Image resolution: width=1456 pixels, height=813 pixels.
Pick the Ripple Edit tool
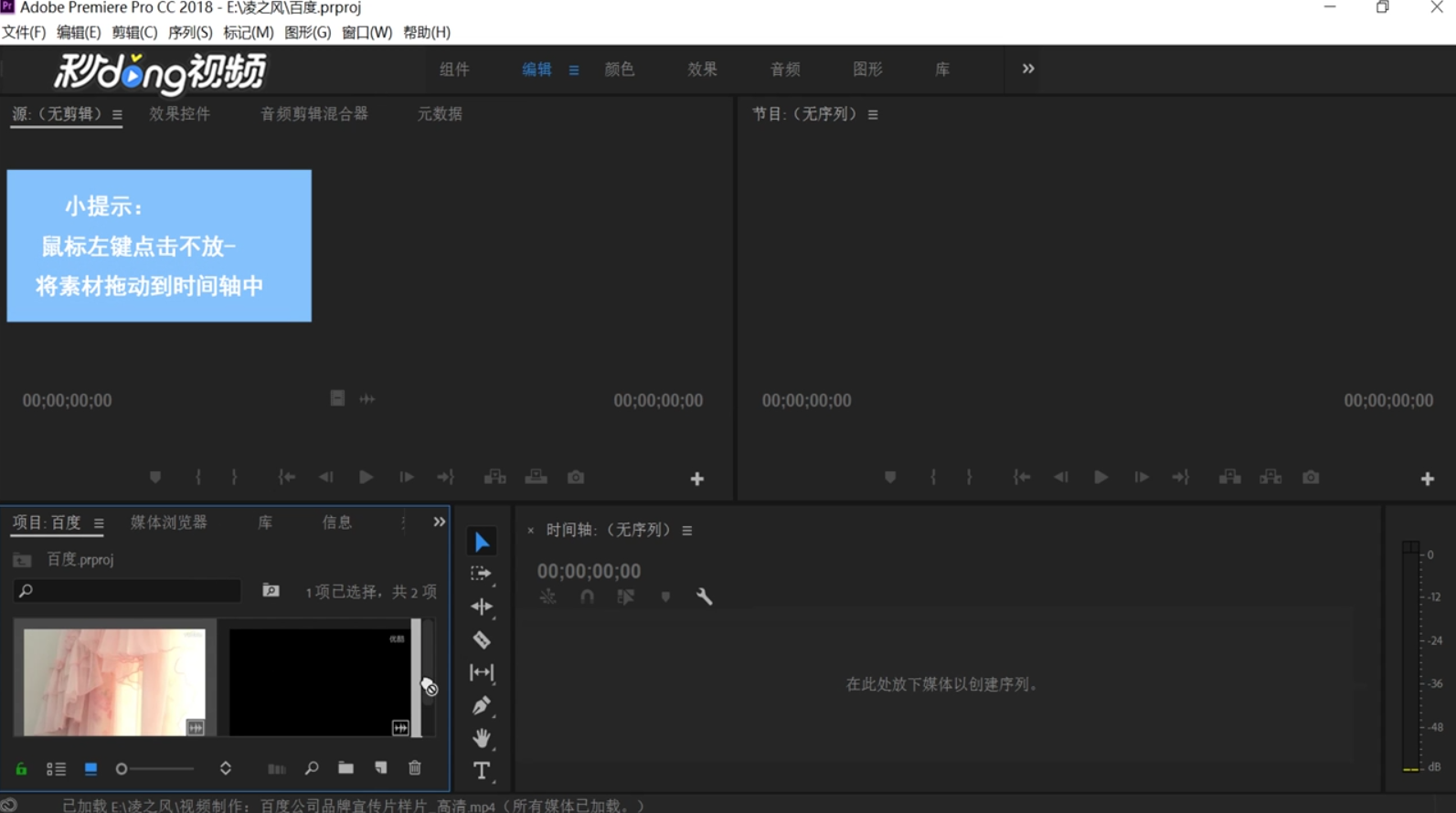coord(482,607)
